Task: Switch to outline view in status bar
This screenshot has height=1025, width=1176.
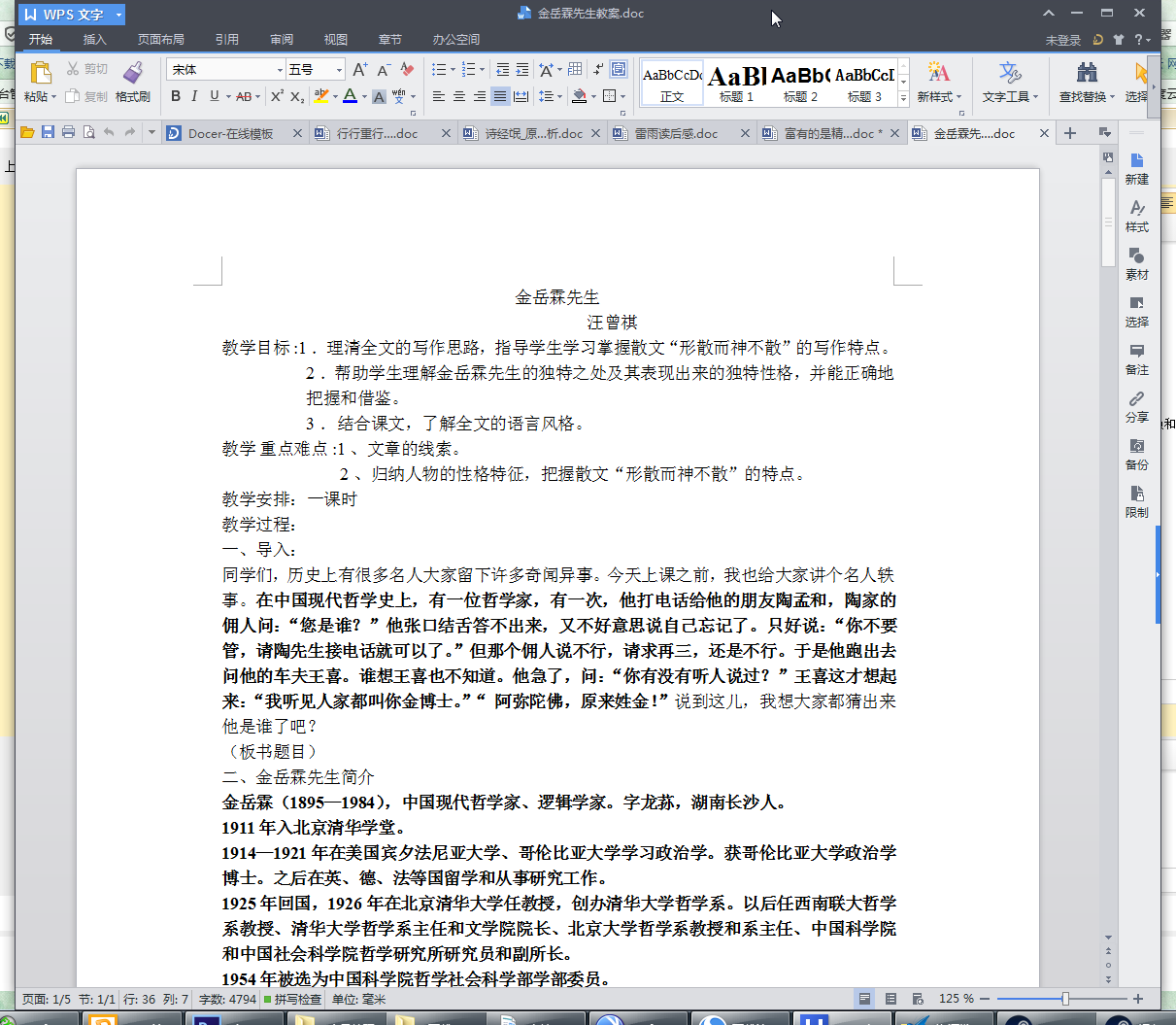Action: pos(890,999)
